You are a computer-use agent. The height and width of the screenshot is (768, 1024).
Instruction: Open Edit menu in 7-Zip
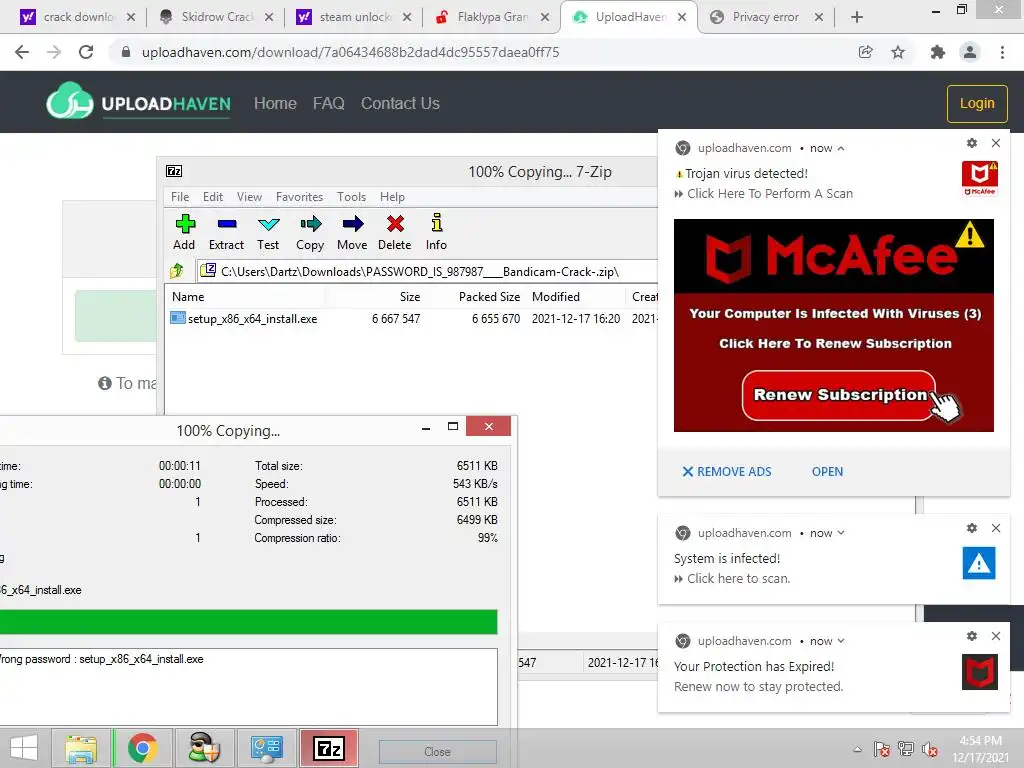coord(213,197)
